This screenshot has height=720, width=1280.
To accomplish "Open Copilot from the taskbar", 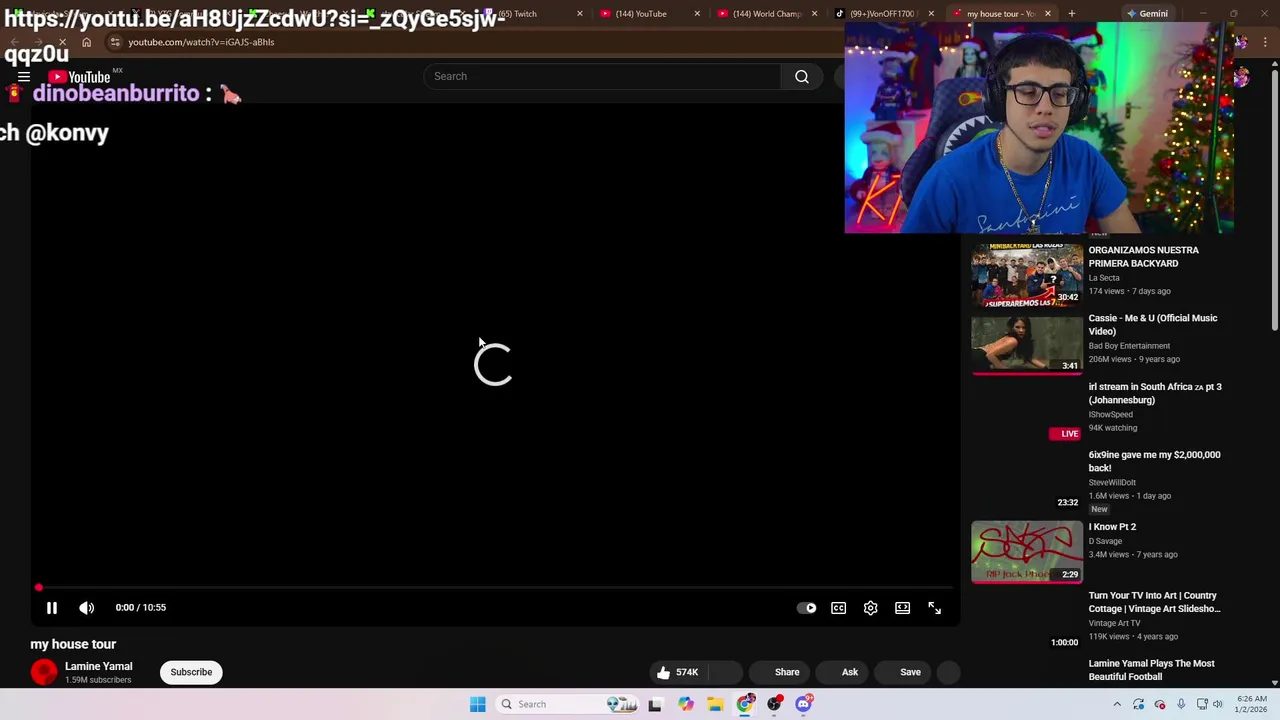I will coord(685,704).
